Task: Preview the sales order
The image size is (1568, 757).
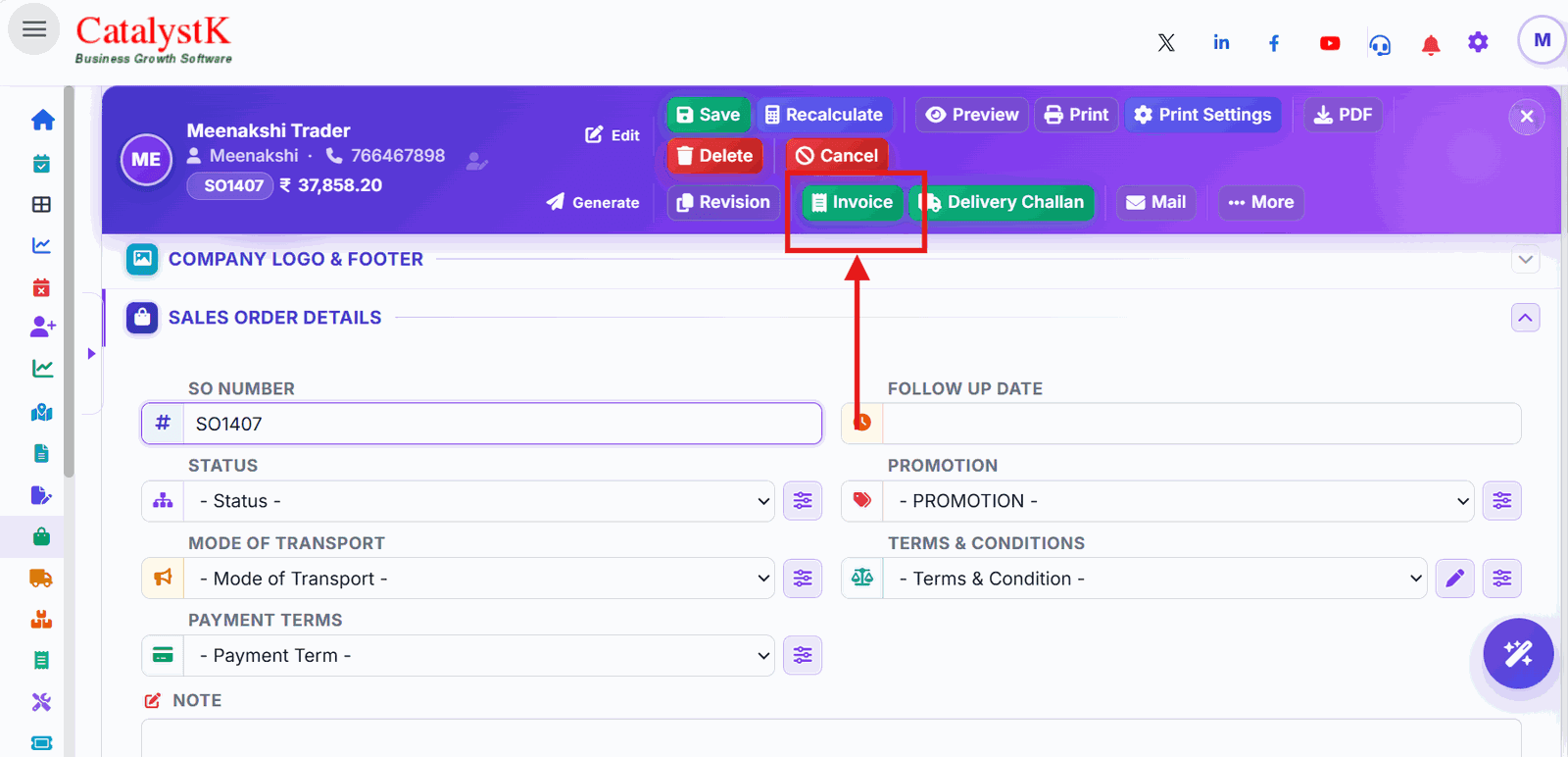Action: click(972, 115)
